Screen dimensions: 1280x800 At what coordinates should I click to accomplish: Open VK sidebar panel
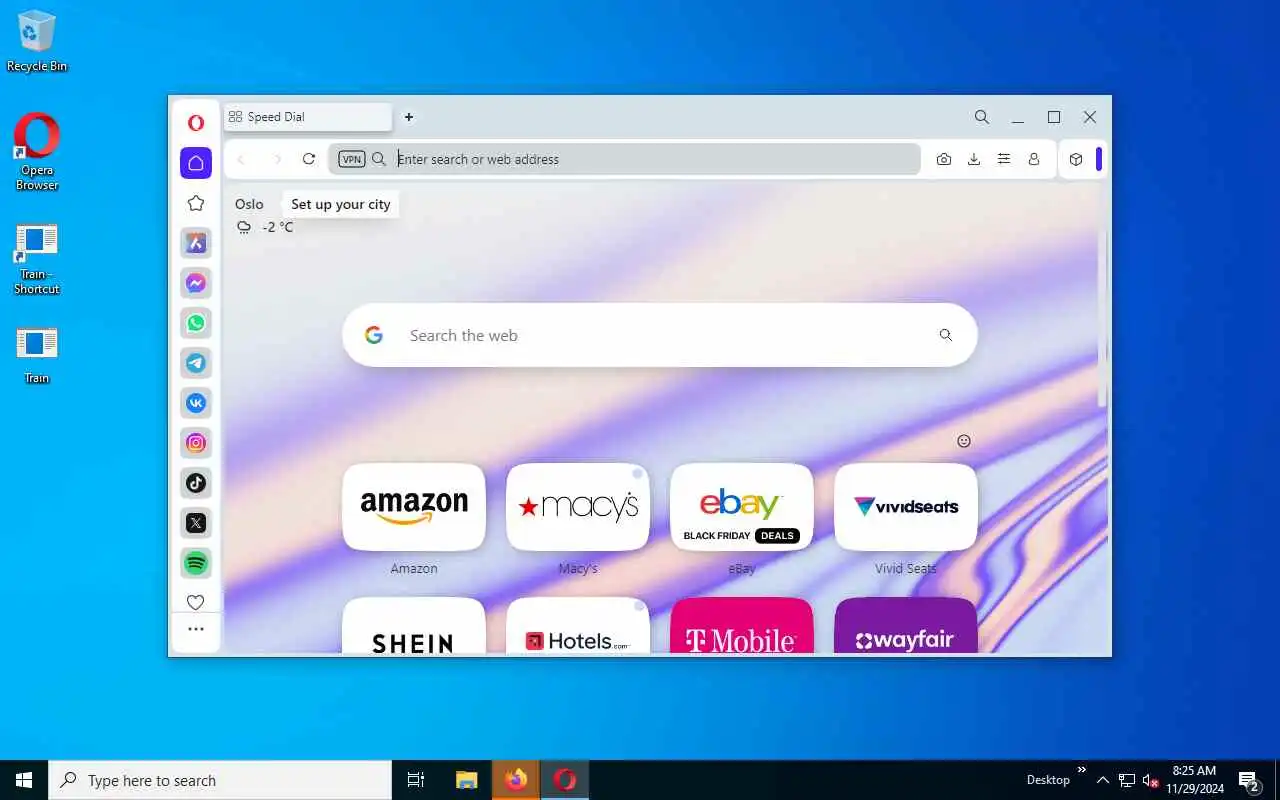pyautogui.click(x=196, y=403)
